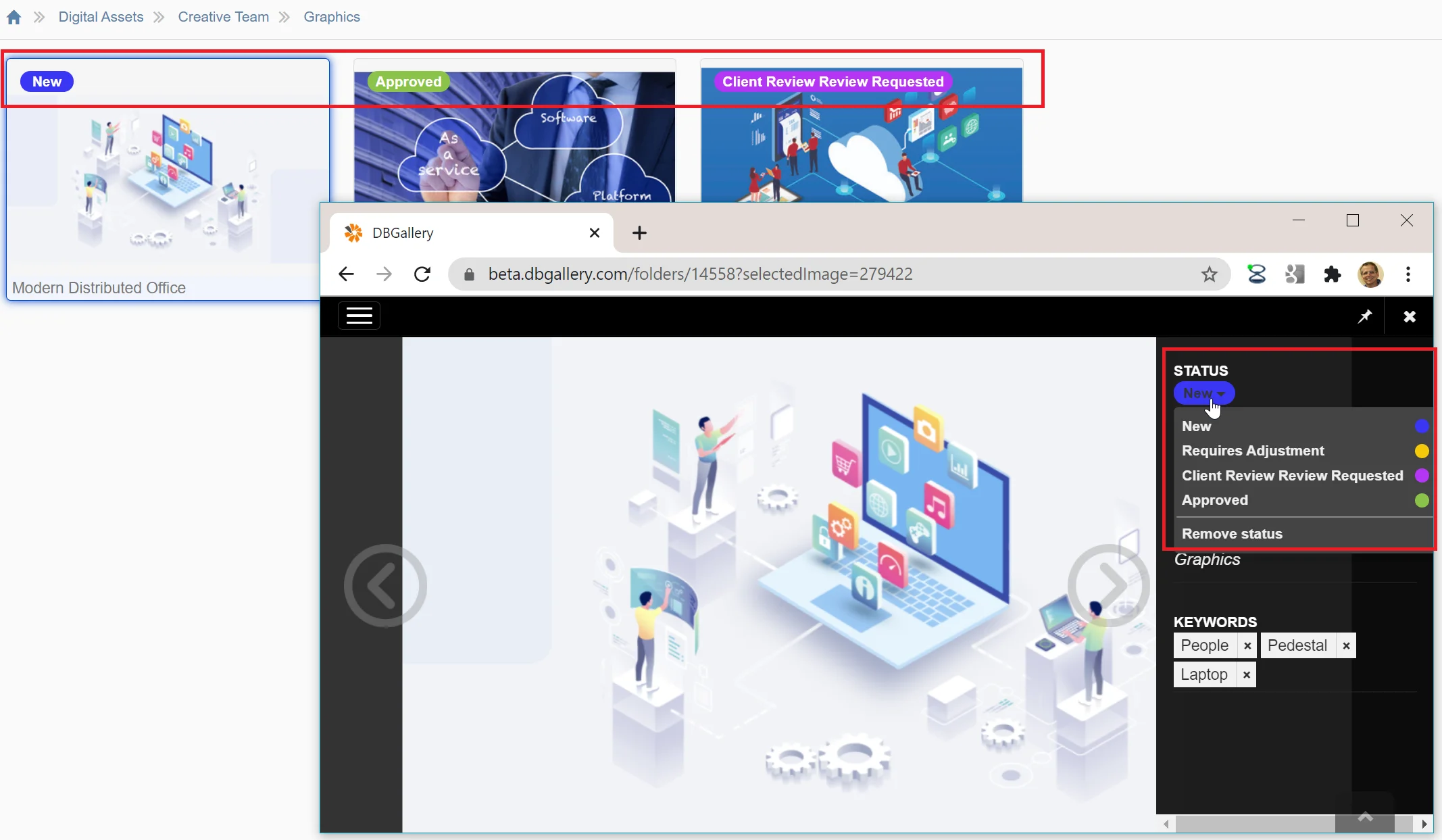Choose Approved status from list
Viewport: 1442px width, 840px height.
click(x=1215, y=500)
